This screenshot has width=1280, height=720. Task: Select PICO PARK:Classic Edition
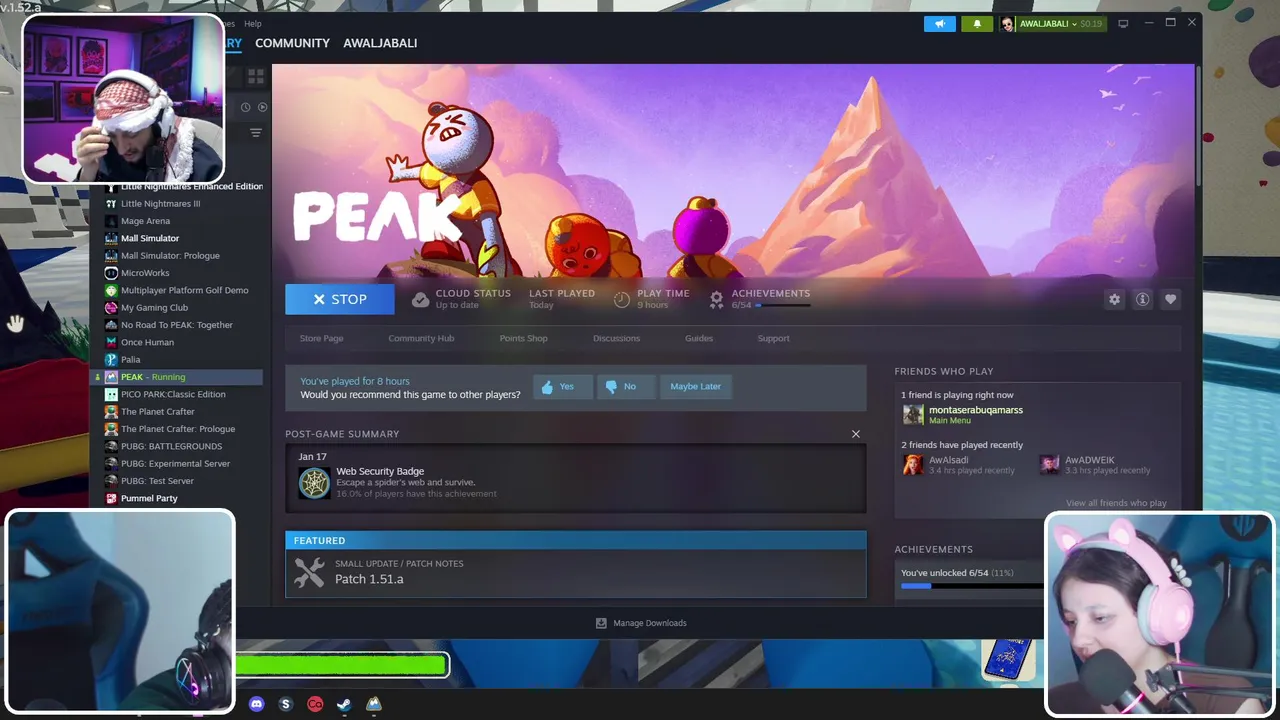(173, 394)
